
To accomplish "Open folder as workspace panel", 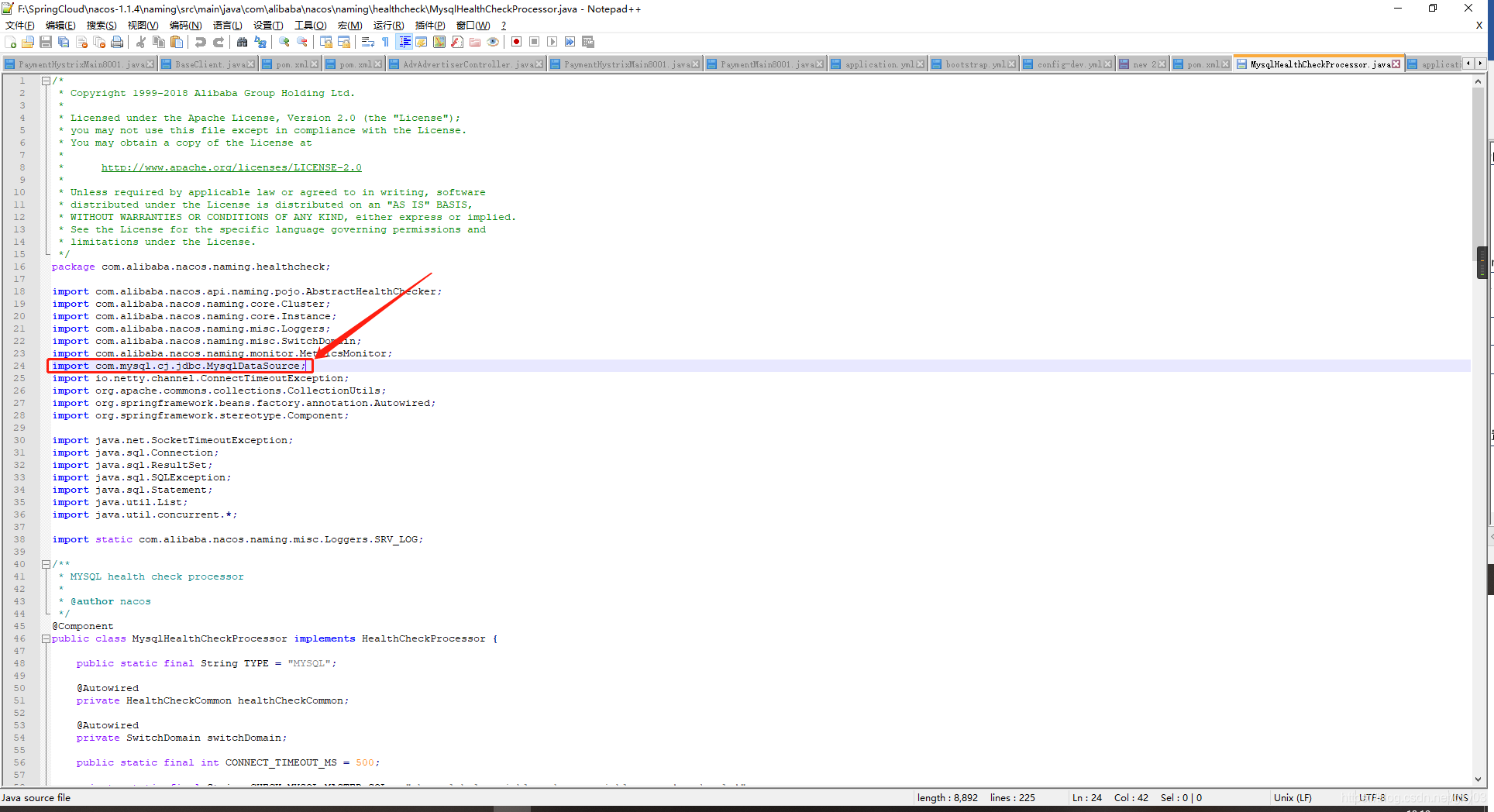I will (475, 42).
